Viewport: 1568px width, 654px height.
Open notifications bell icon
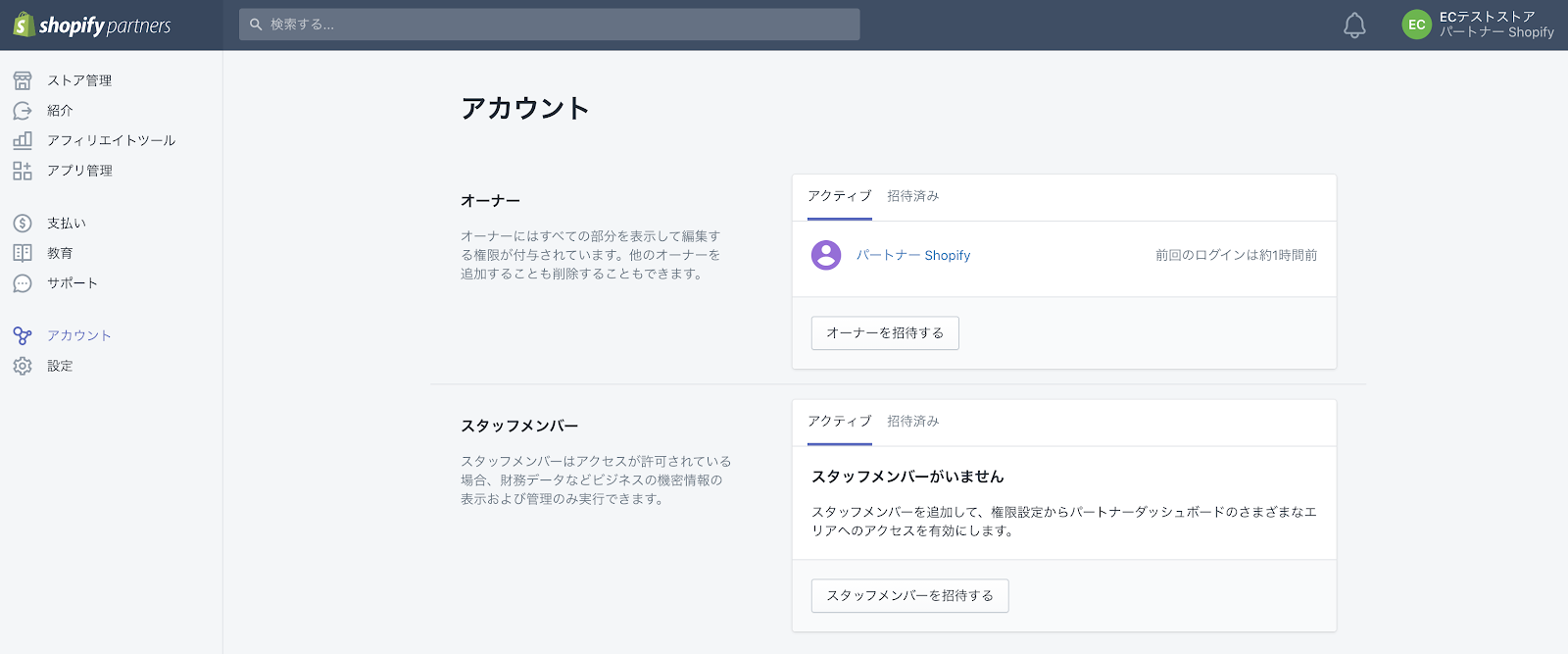pyautogui.click(x=1354, y=25)
